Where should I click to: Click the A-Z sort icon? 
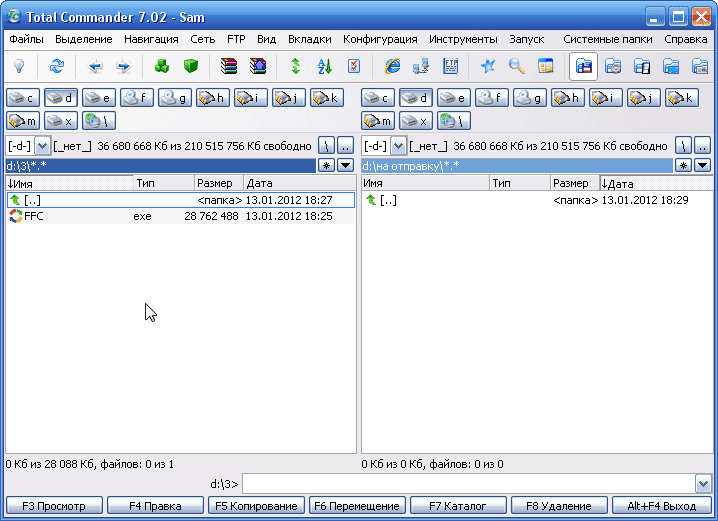click(x=325, y=66)
